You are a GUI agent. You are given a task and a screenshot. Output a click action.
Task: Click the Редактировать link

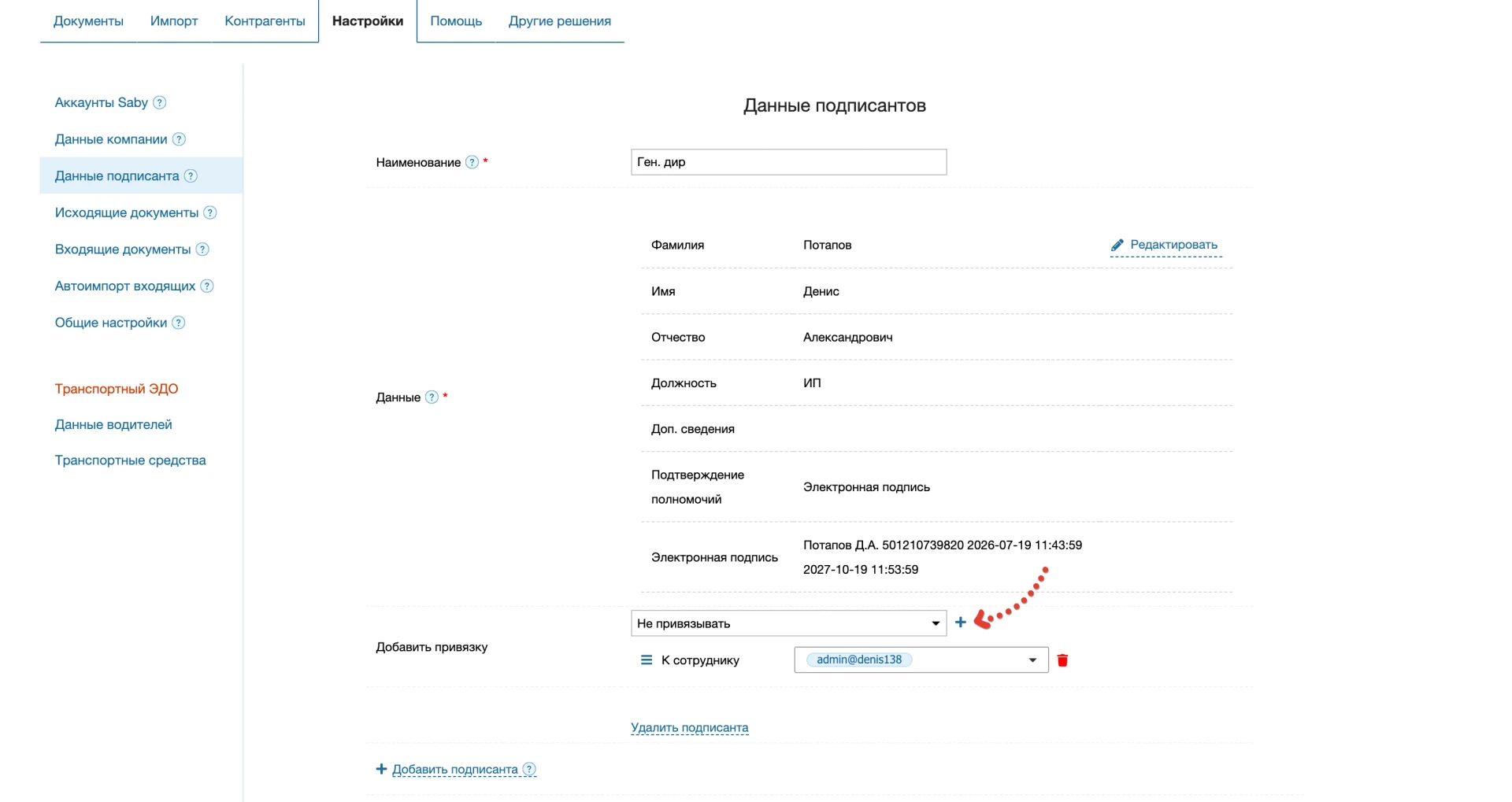click(x=1173, y=245)
